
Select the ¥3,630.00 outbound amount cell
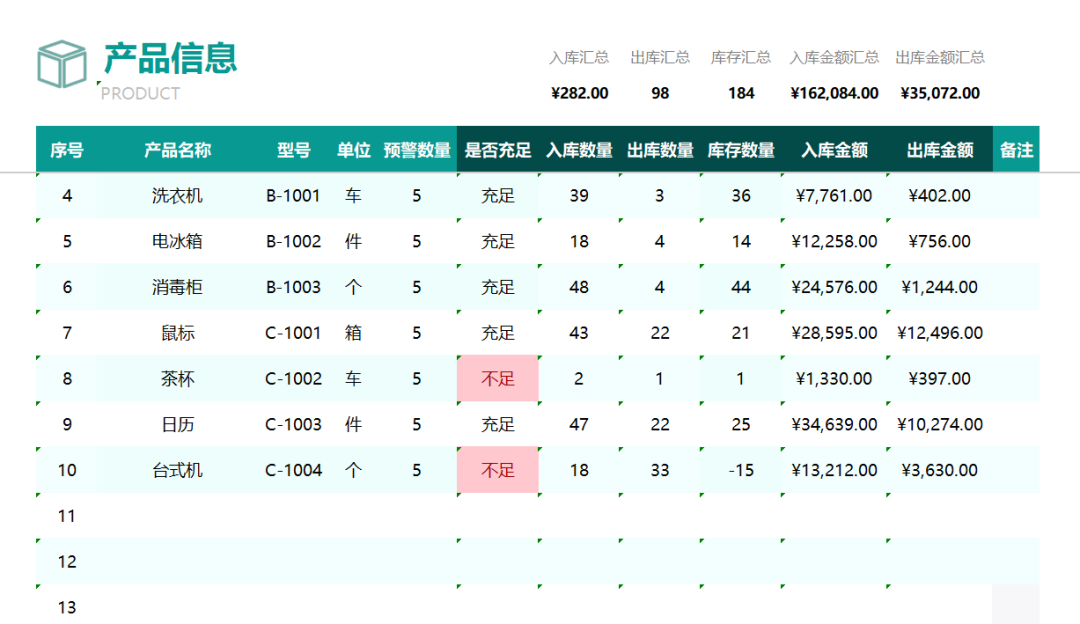[x=939, y=470]
